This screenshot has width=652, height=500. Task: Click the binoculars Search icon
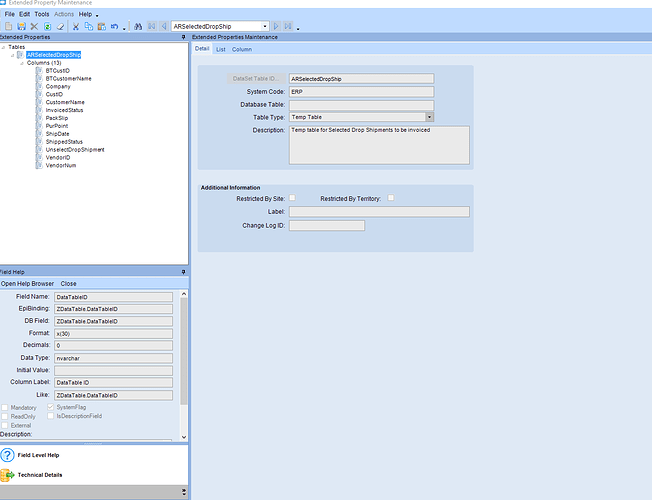click(x=138, y=26)
